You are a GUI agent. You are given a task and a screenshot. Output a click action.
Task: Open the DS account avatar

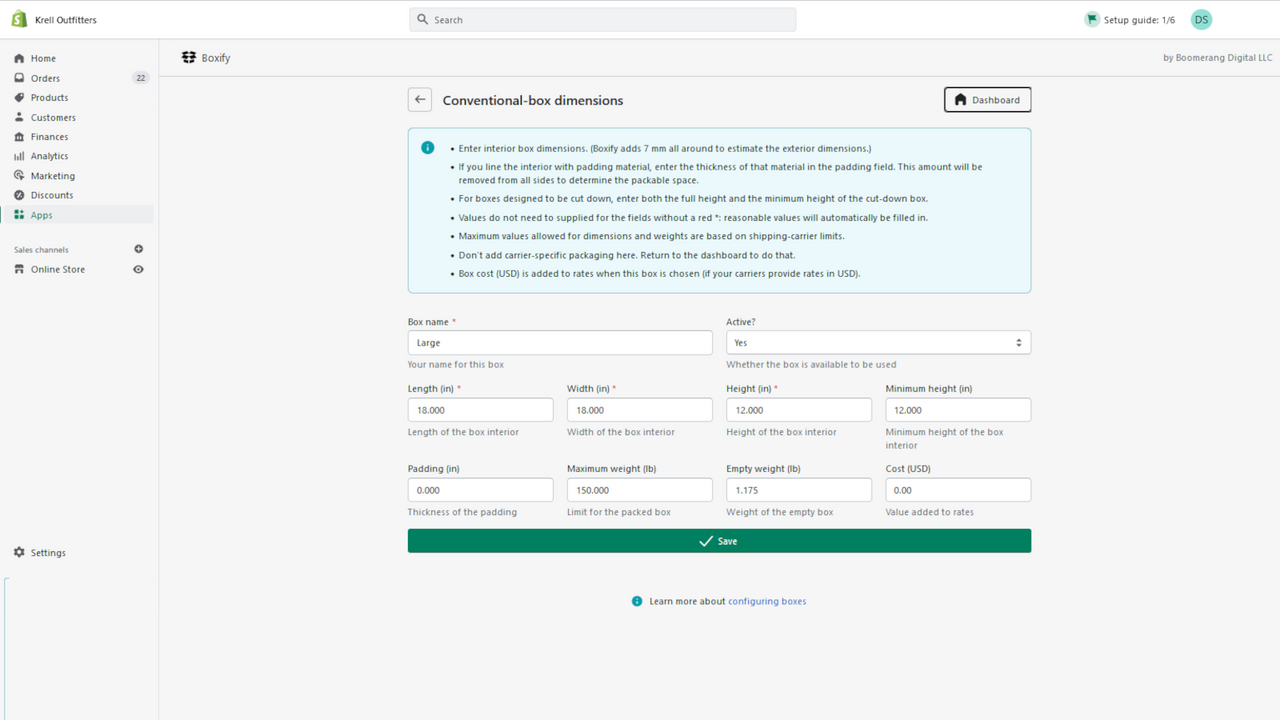1201,19
